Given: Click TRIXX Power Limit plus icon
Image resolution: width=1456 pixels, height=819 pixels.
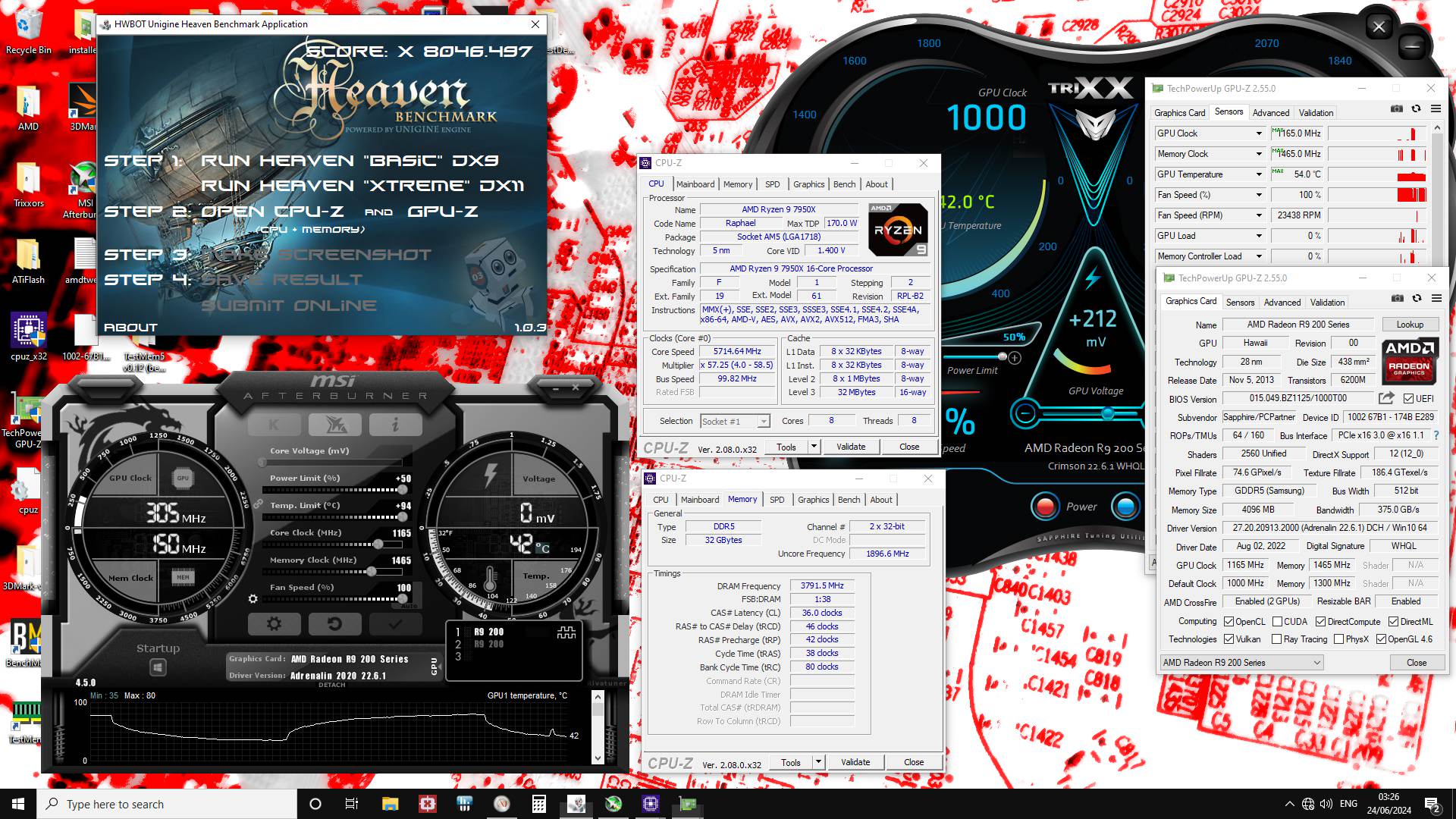Looking at the screenshot, I should point(1015,357).
